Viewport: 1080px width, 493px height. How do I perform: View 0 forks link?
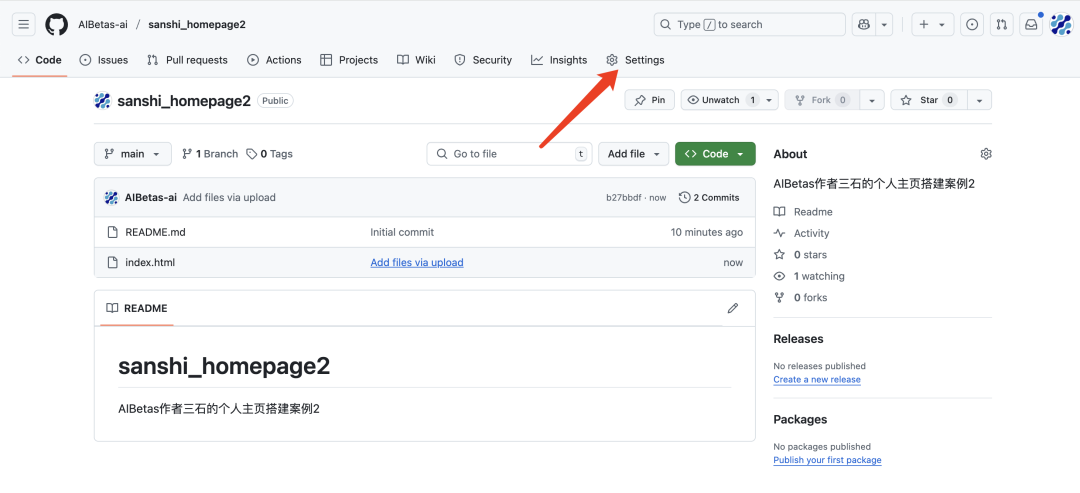801,297
